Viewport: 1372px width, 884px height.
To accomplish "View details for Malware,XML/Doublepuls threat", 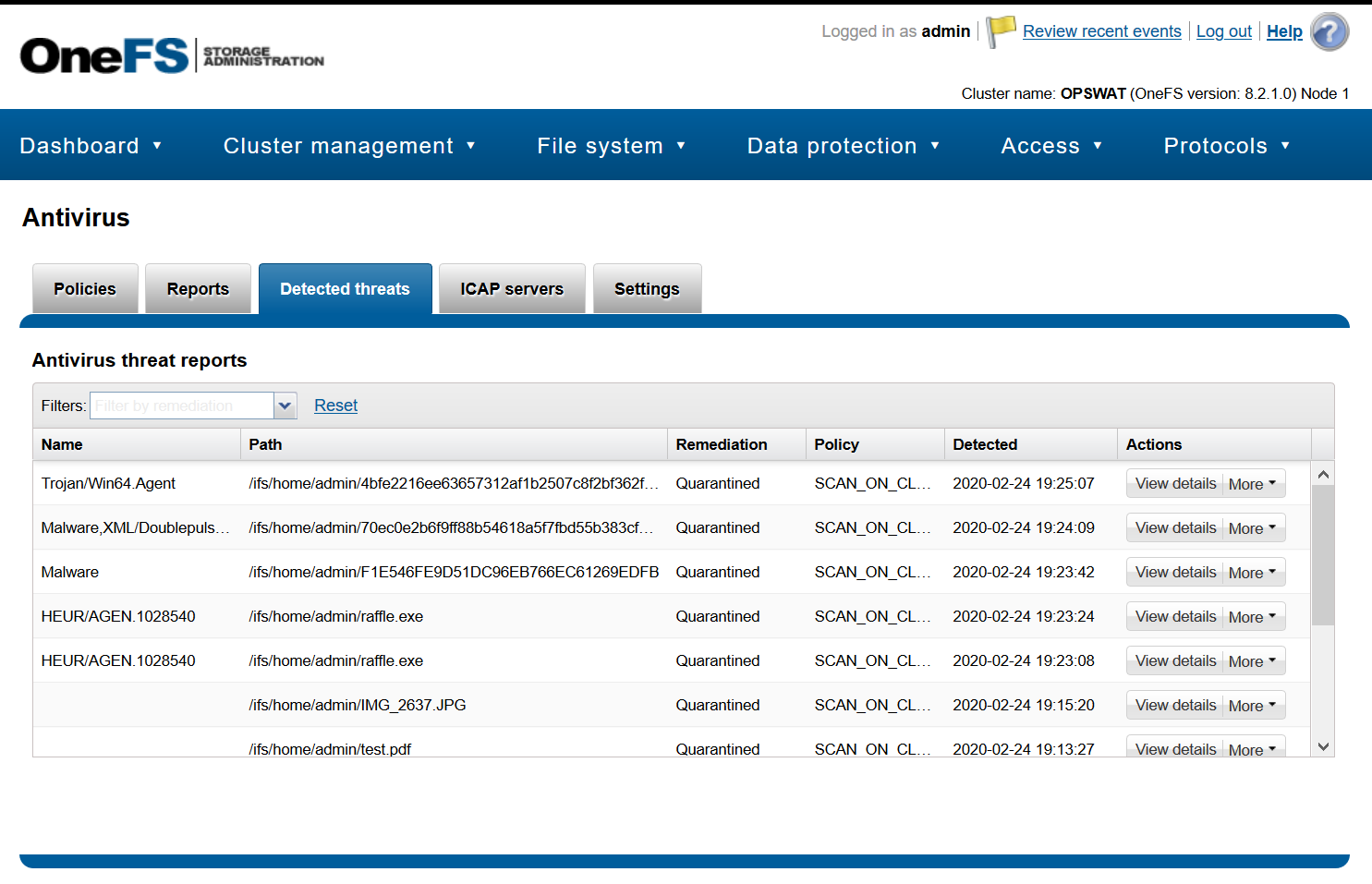I will (1175, 527).
